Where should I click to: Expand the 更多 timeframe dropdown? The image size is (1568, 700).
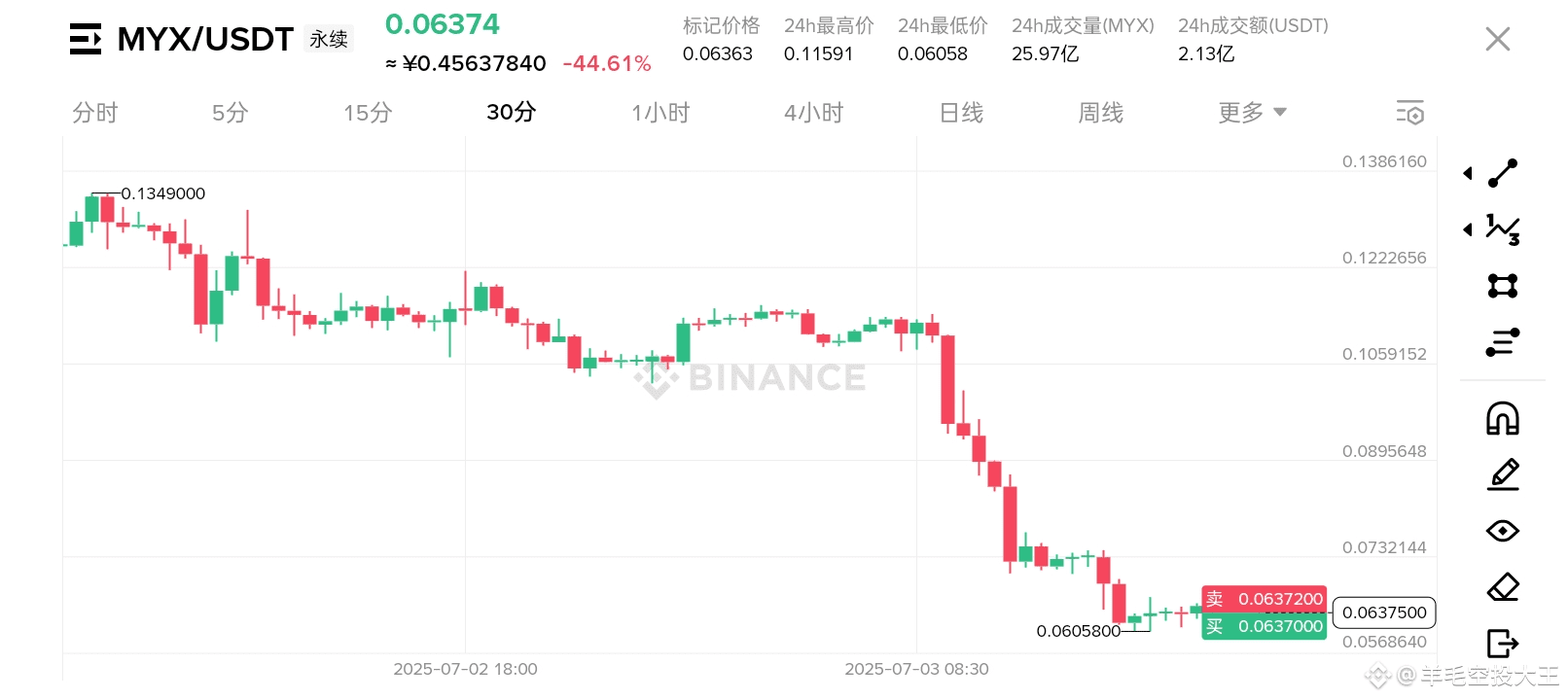coord(1252,113)
